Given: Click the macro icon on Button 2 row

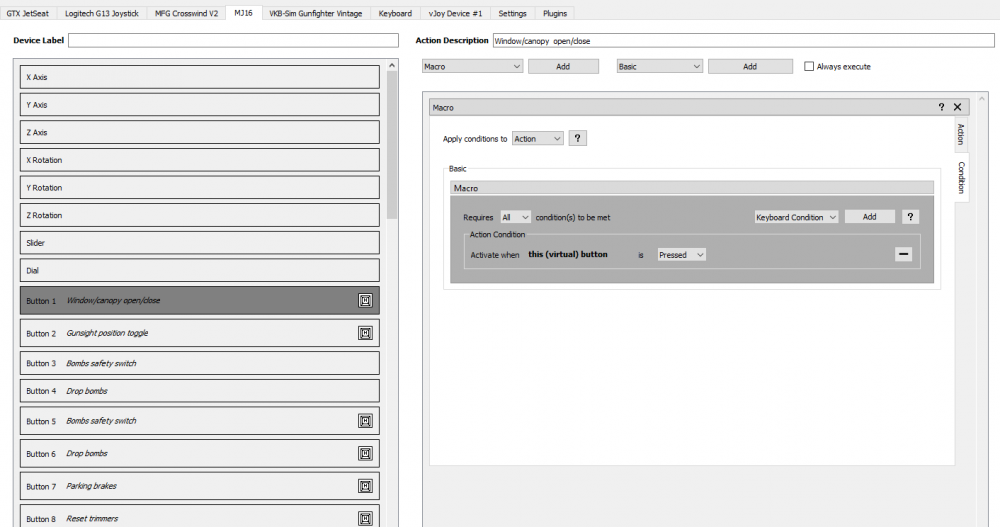Looking at the screenshot, I should pyautogui.click(x=365, y=333).
